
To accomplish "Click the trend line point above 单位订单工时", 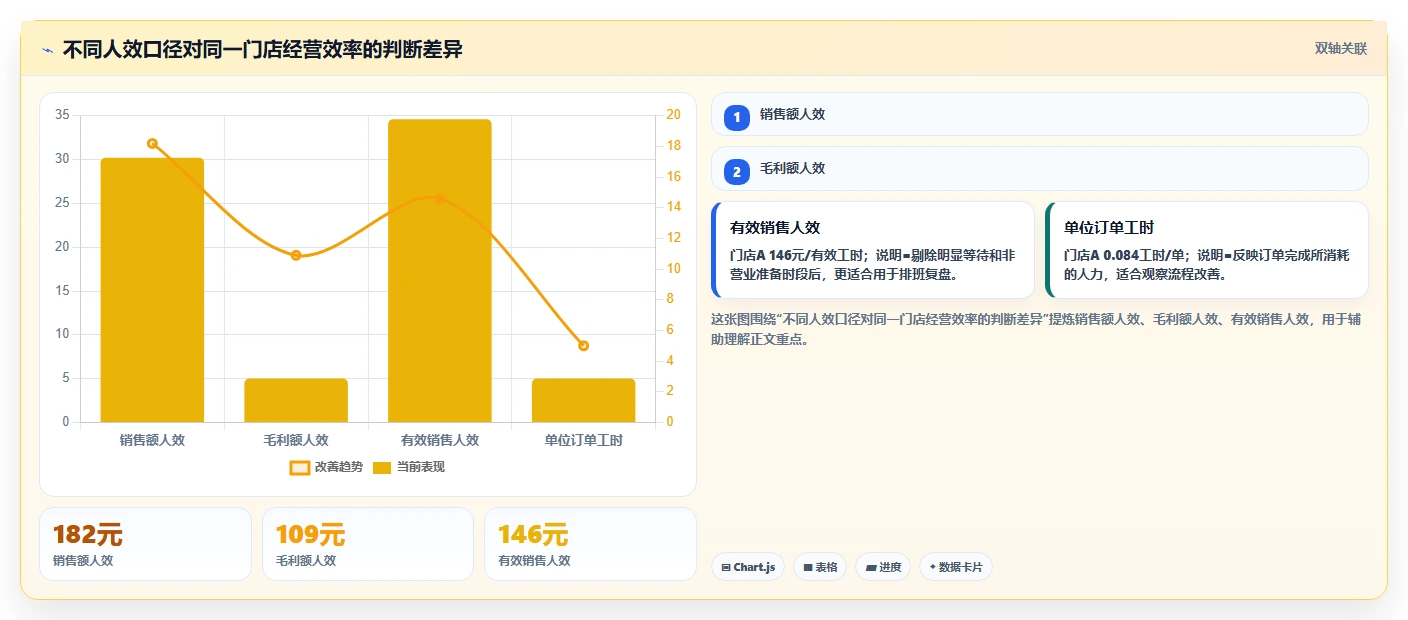I will click(584, 346).
